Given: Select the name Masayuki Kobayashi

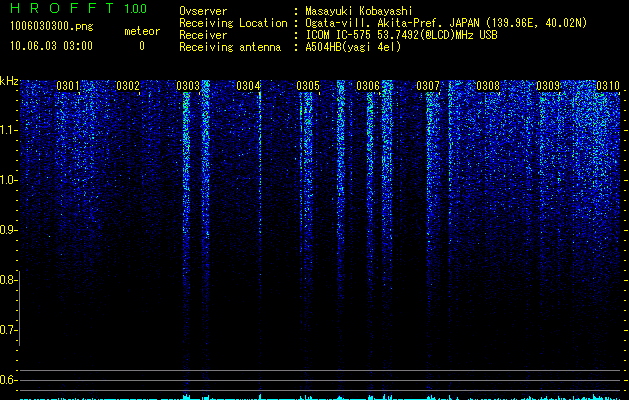Looking at the screenshot, I should (358, 11).
